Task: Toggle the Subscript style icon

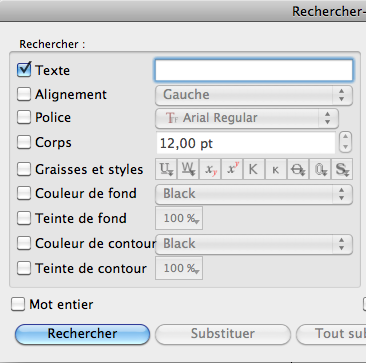Action: pos(210,169)
